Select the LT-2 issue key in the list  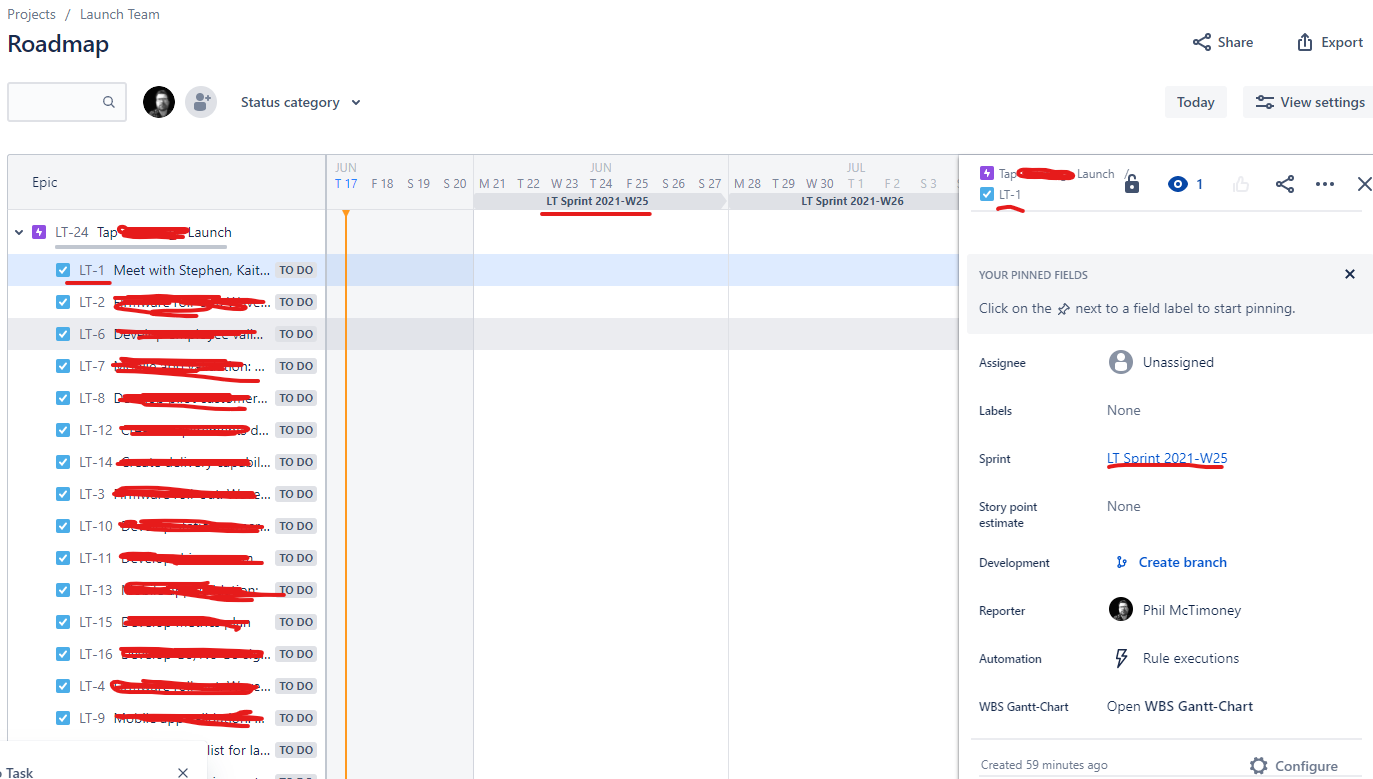92,302
